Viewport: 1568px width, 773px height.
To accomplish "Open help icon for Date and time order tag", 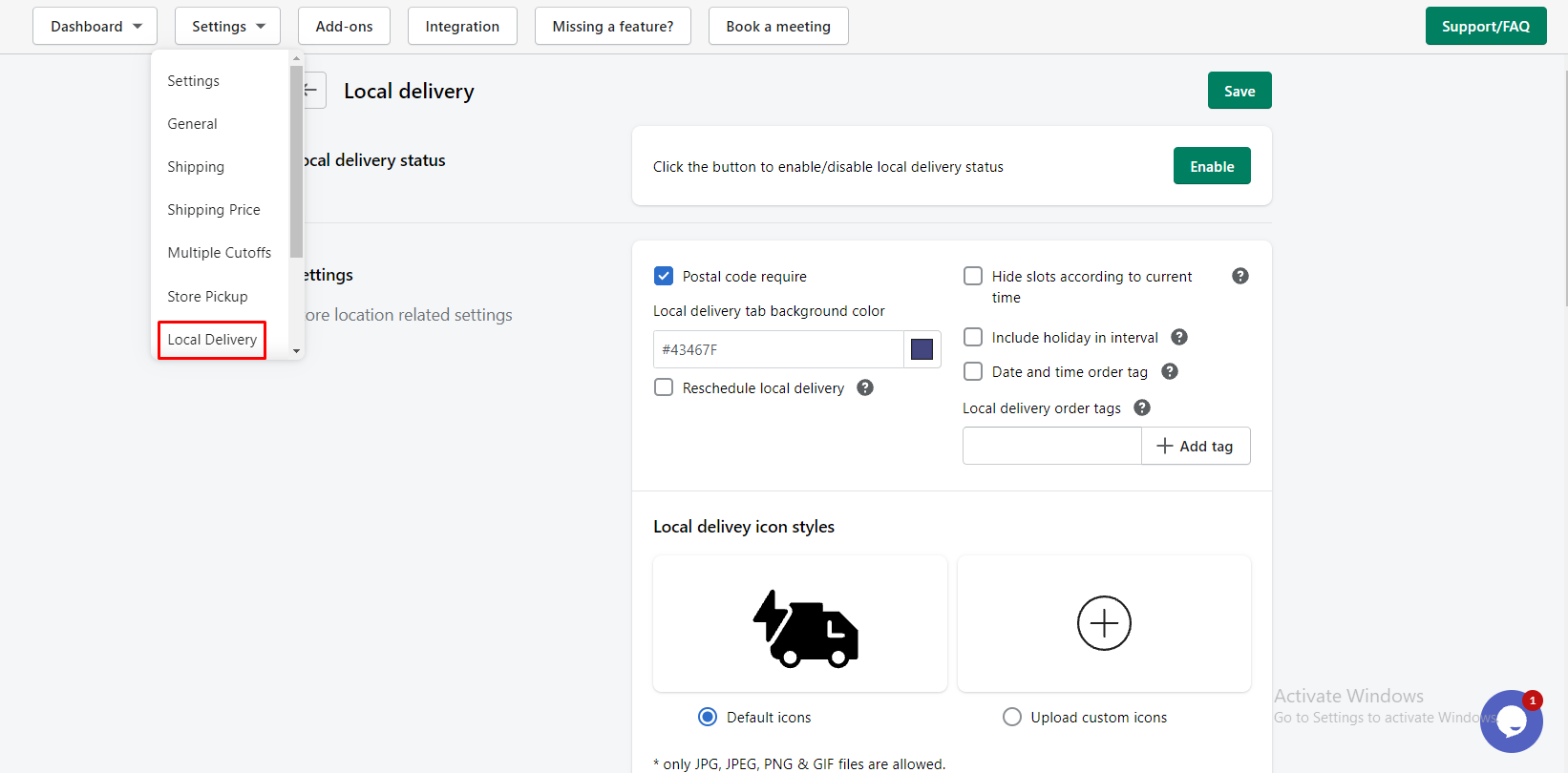I will click(1170, 371).
